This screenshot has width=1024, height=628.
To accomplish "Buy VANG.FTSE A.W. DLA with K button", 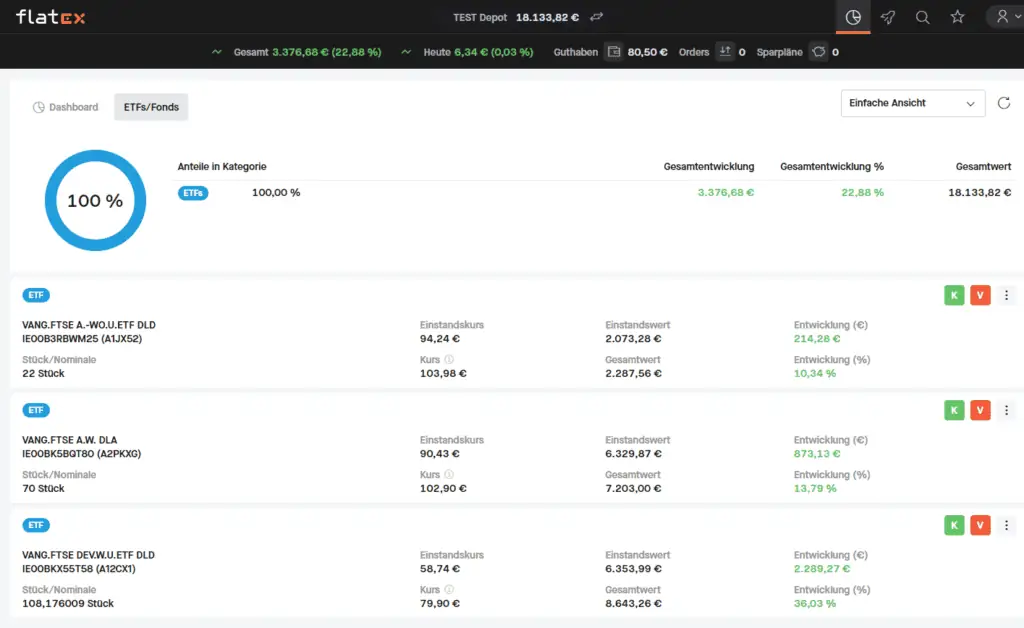I will [x=954, y=410].
